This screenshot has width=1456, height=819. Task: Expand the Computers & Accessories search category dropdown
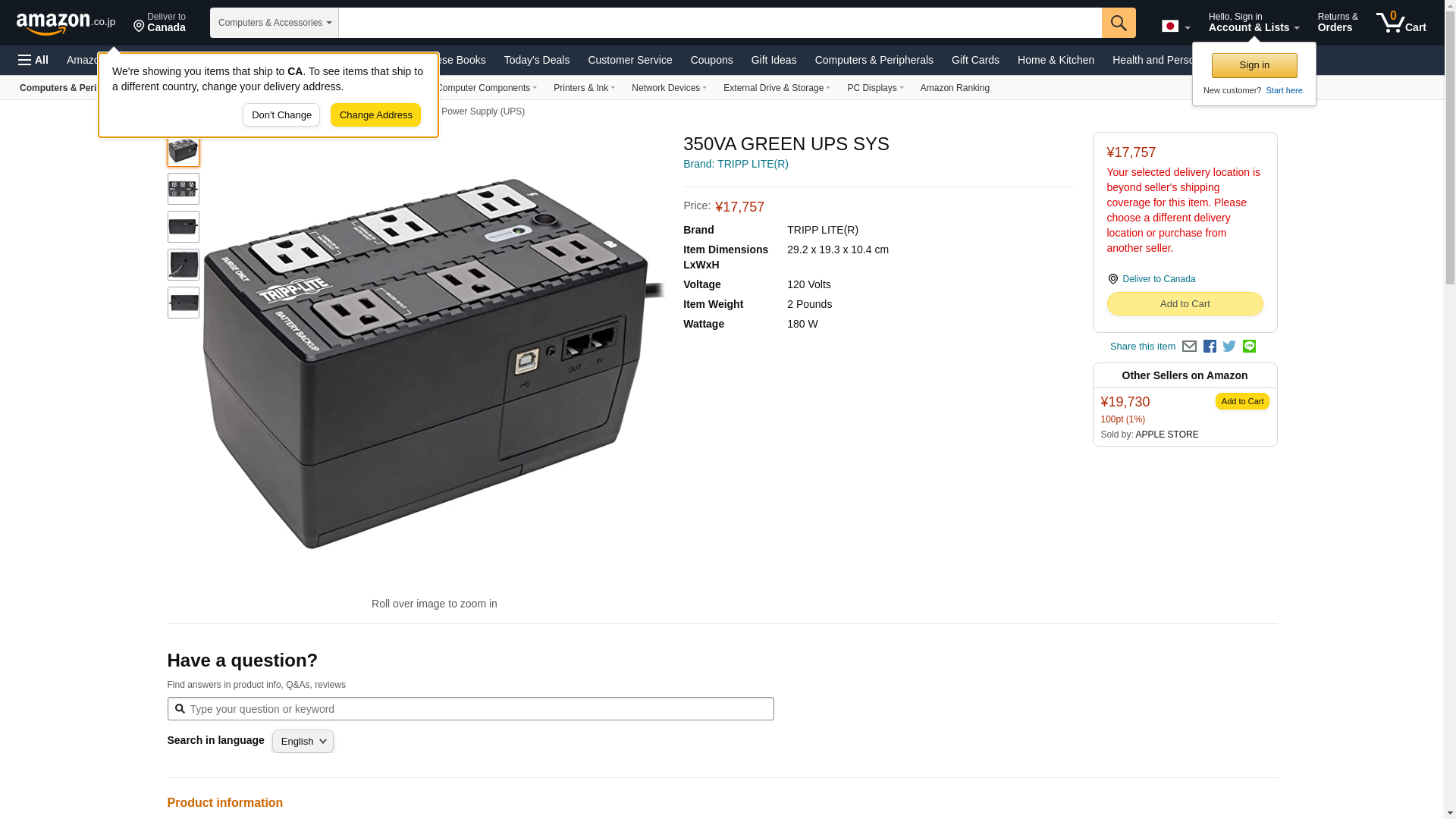click(x=274, y=23)
